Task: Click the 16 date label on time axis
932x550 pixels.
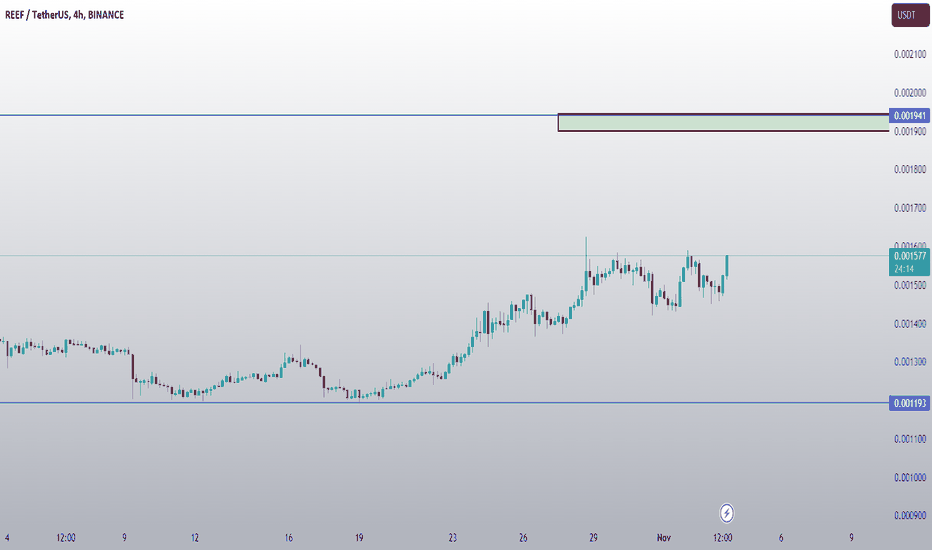Action: coord(288,538)
